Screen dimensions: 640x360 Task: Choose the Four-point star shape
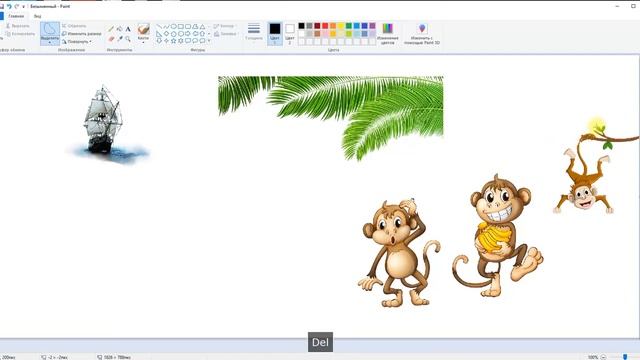(x=166, y=41)
